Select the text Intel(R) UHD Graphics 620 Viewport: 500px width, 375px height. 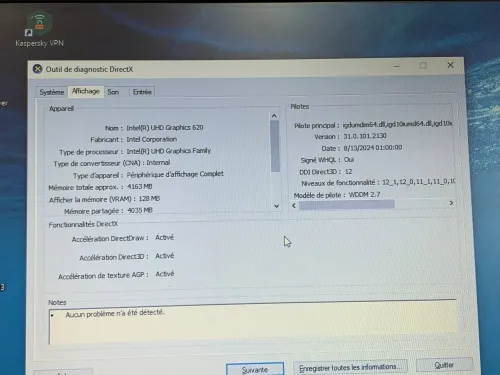165,127
